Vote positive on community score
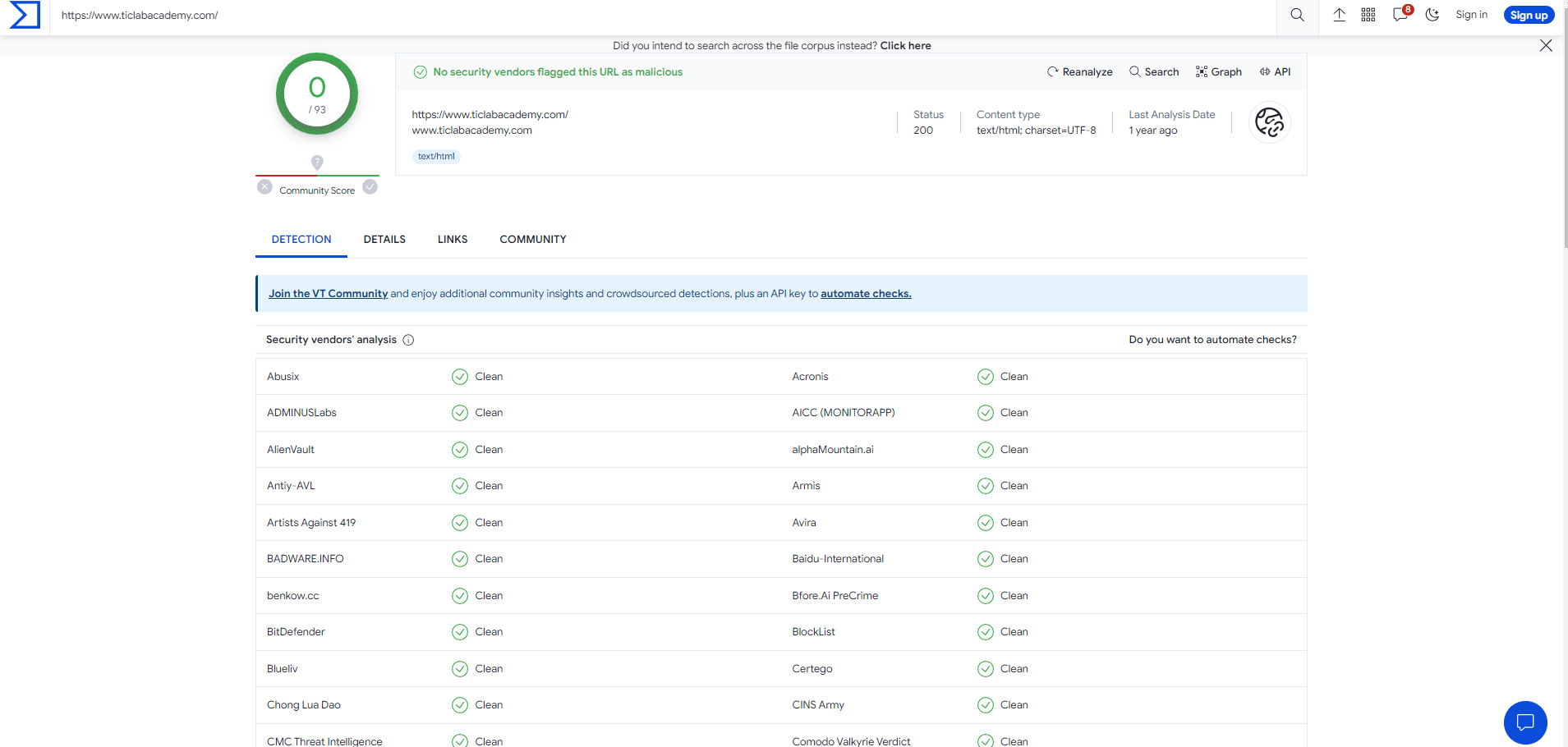 370,187
